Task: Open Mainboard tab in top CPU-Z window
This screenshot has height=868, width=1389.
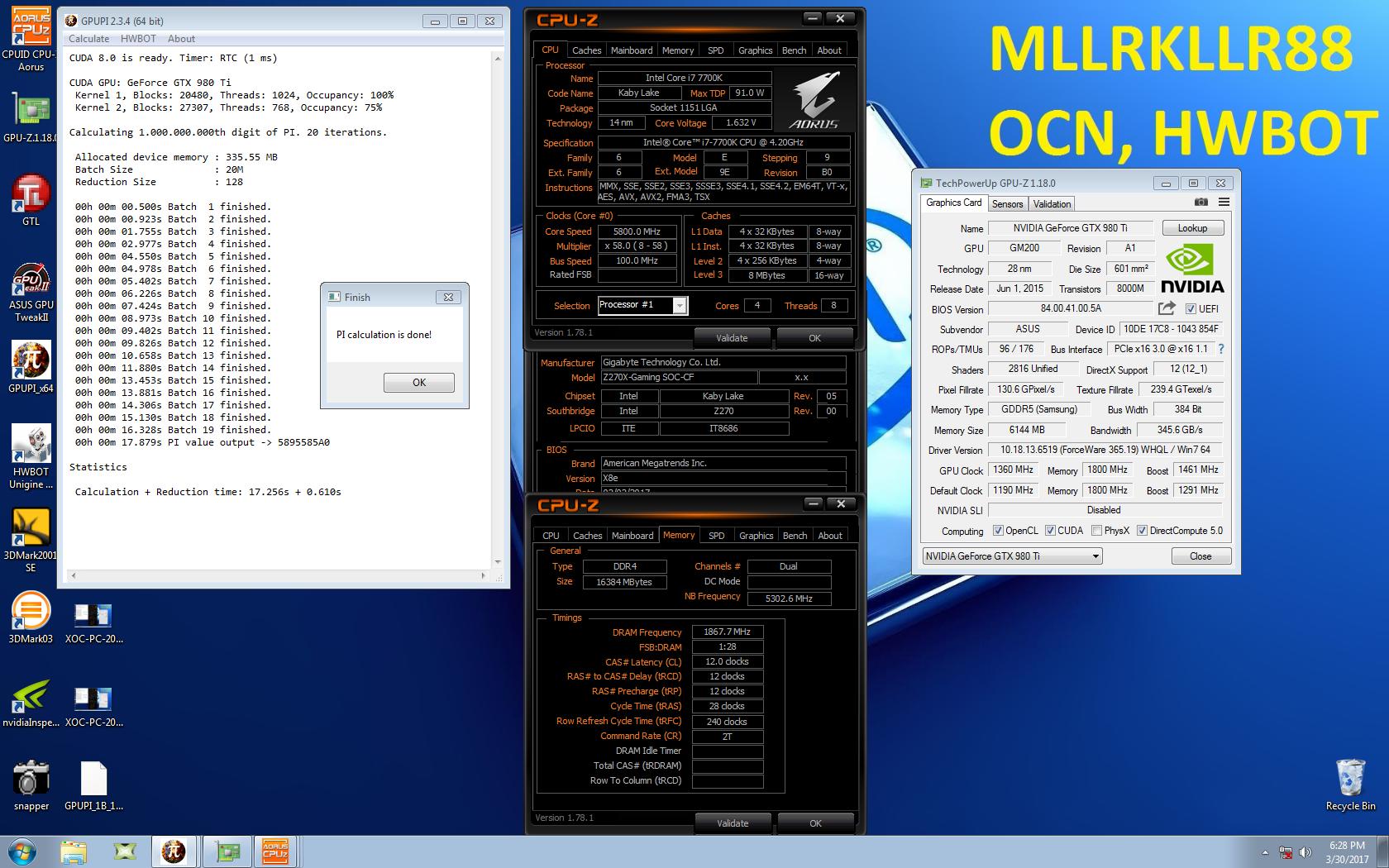Action: tap(632, 50)
